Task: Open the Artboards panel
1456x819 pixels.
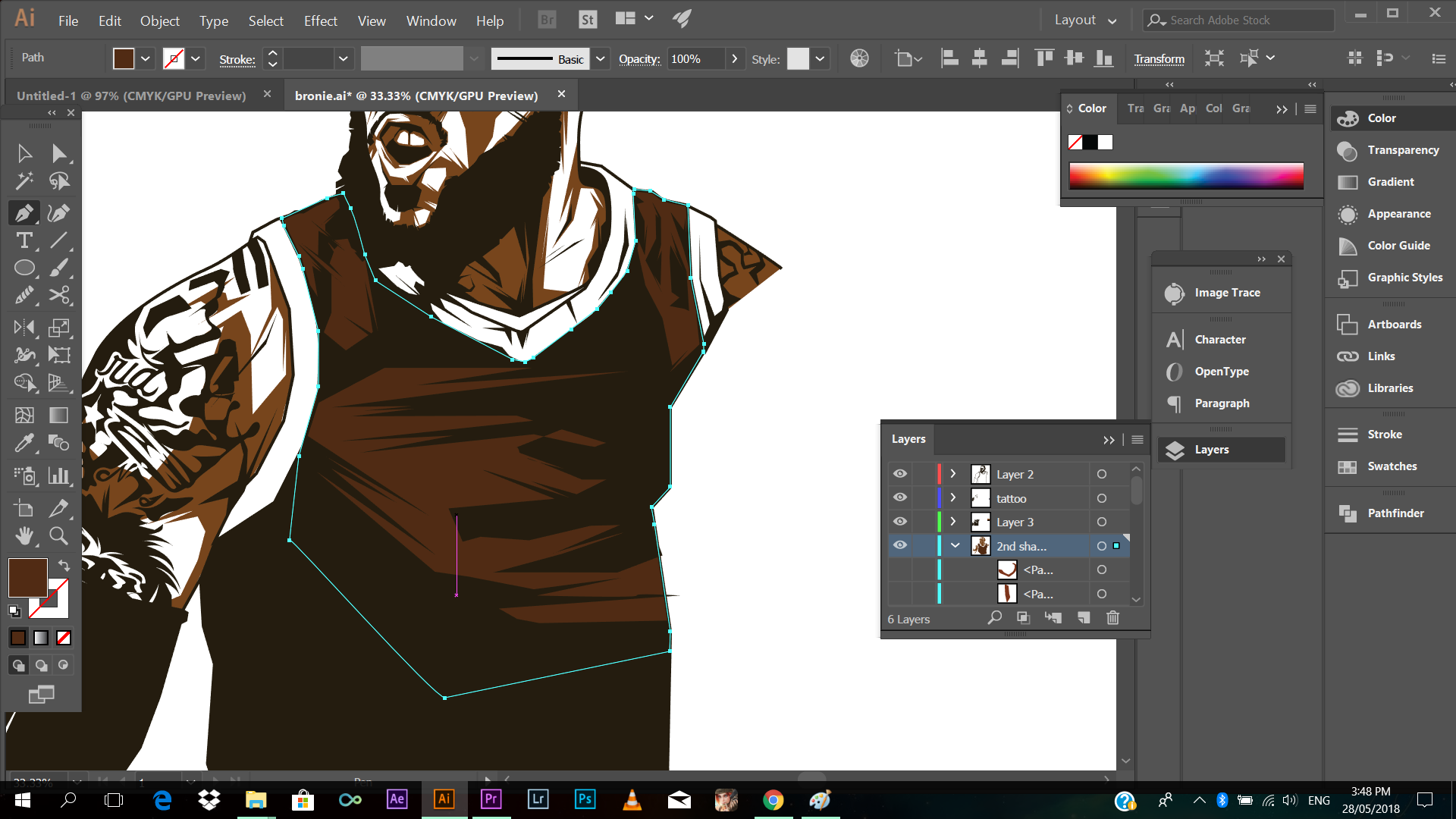Action: point(1389,325)
